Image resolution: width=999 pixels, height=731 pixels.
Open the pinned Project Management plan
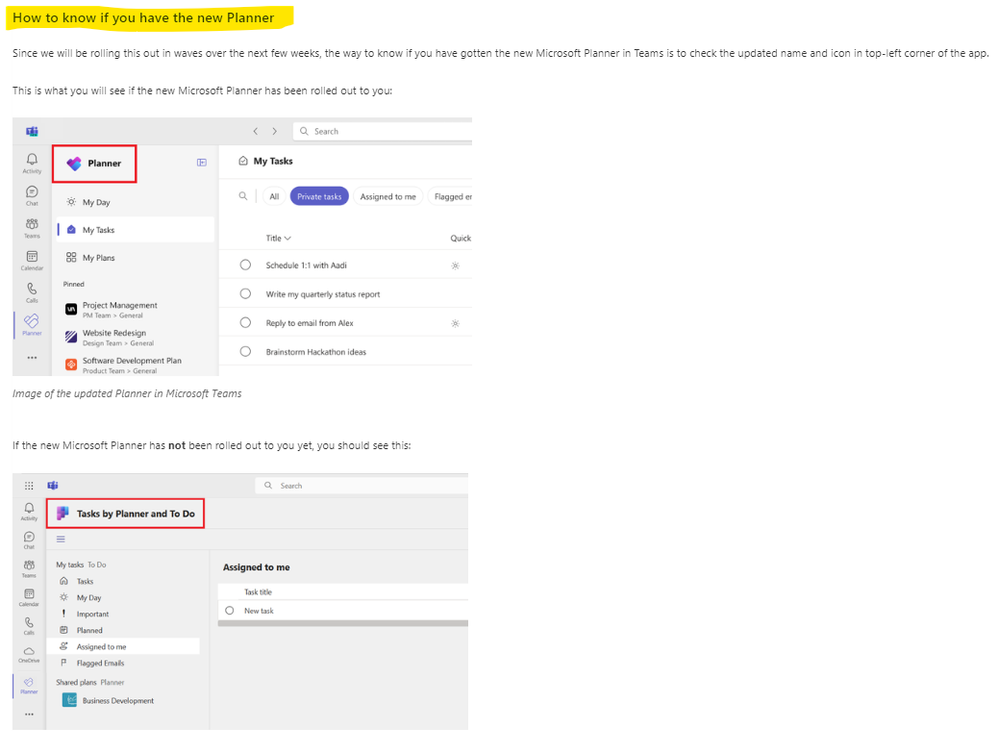coord(119,310)
